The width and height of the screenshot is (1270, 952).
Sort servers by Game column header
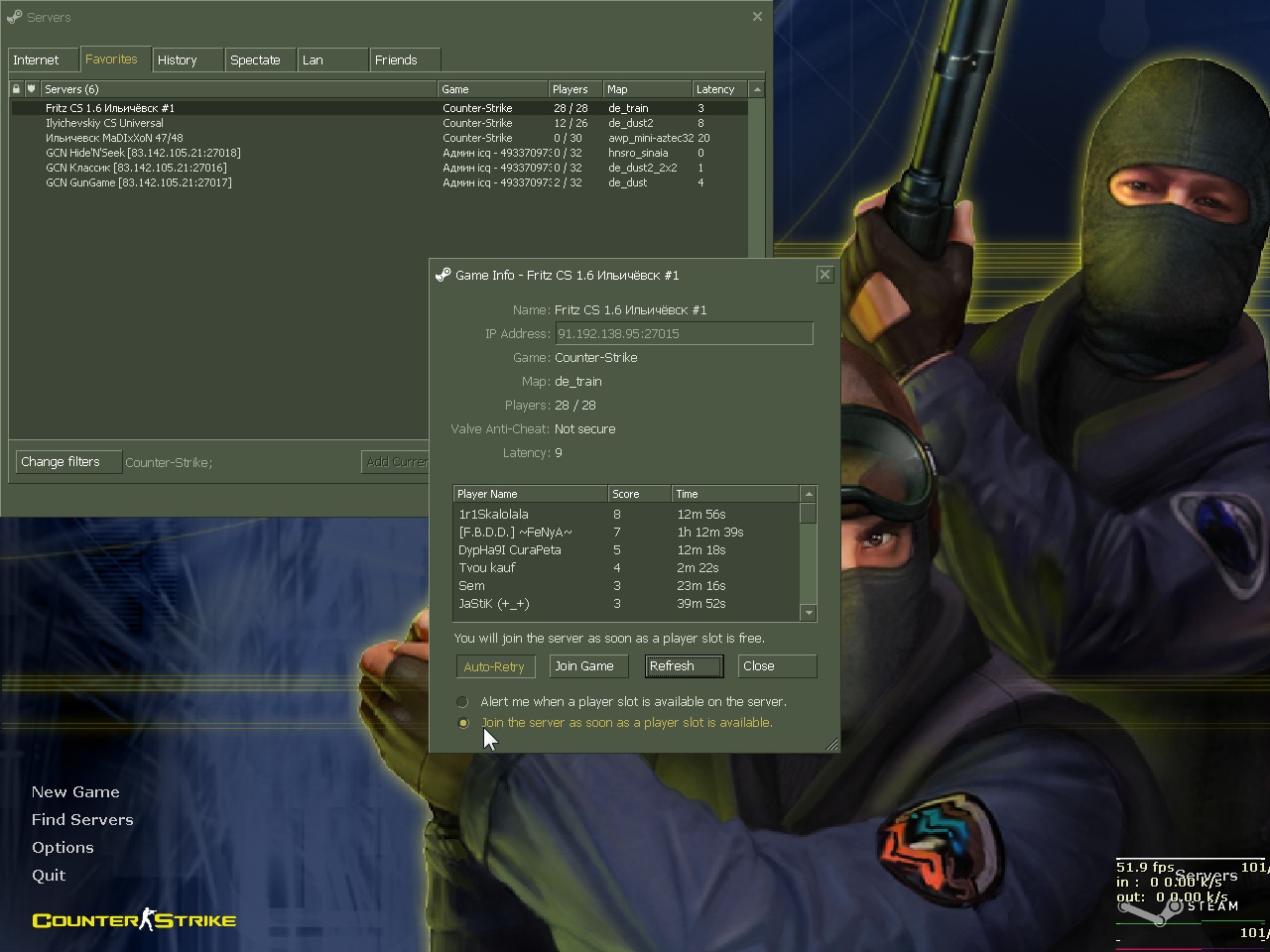(x=493, y=89)
